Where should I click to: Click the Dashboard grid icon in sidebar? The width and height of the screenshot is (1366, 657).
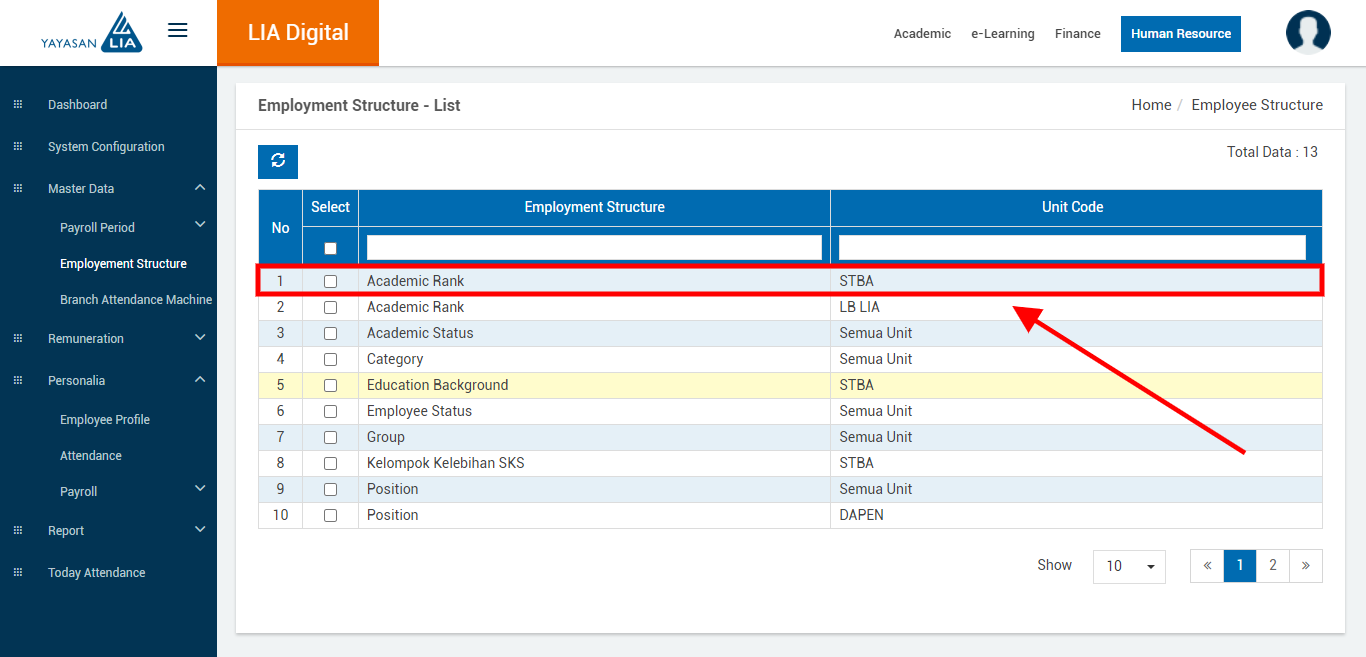coord(17,104)
